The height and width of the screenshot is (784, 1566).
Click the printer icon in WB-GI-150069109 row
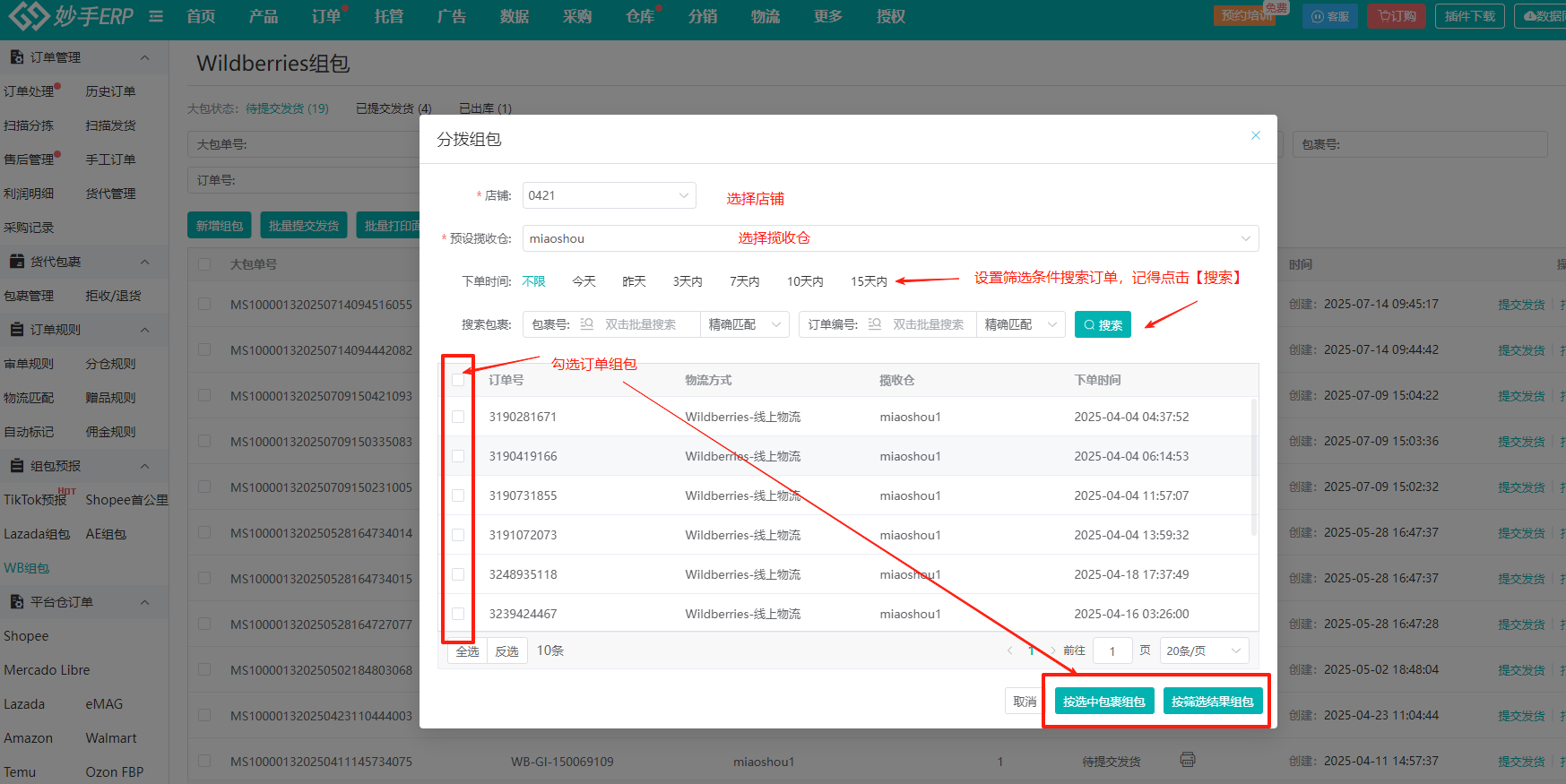1188,760
